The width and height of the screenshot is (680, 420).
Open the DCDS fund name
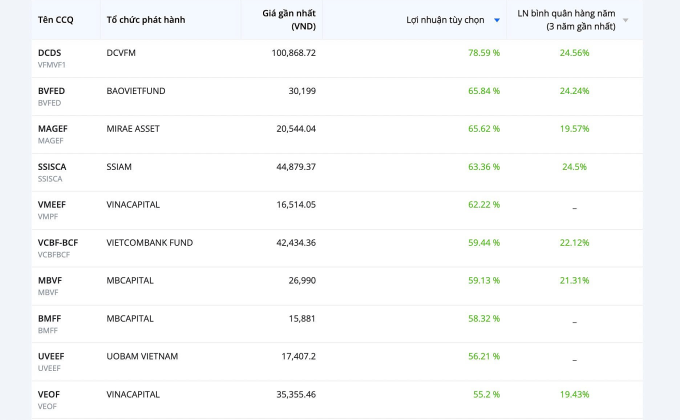[x=50, y=52]
